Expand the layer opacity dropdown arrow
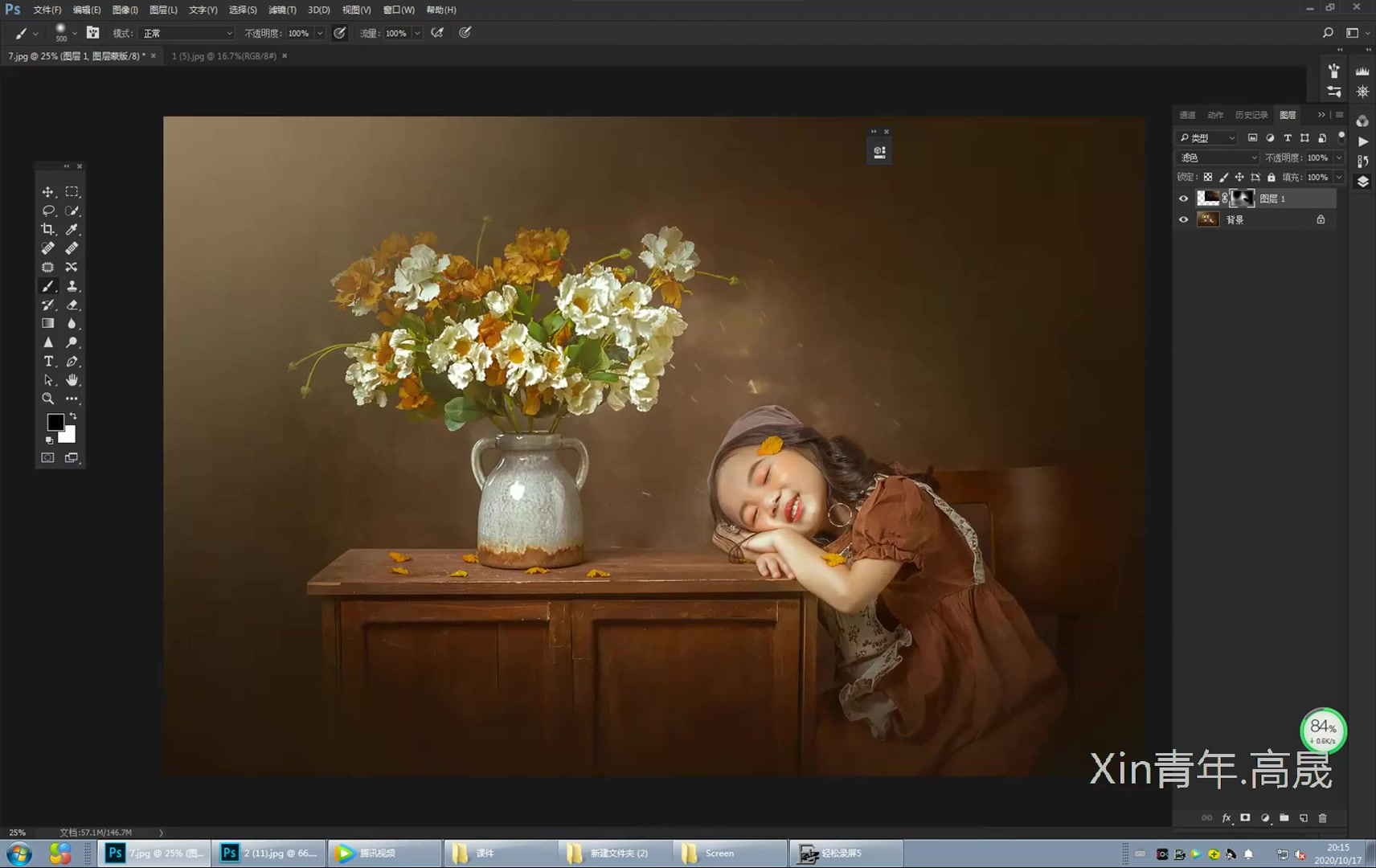1376x868 pixels. 1338,158
